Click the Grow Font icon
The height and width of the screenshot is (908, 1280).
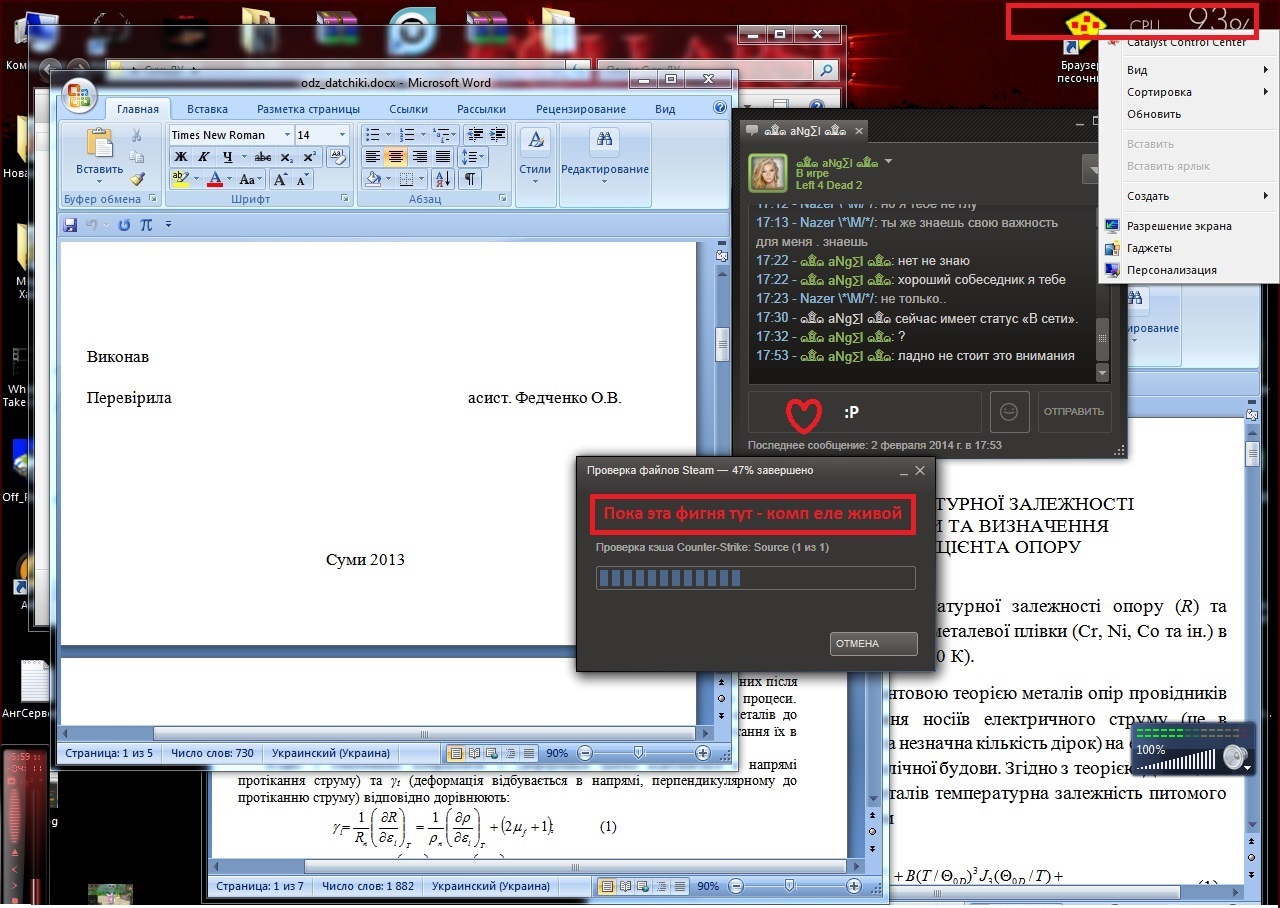click(x=281, y=180)
